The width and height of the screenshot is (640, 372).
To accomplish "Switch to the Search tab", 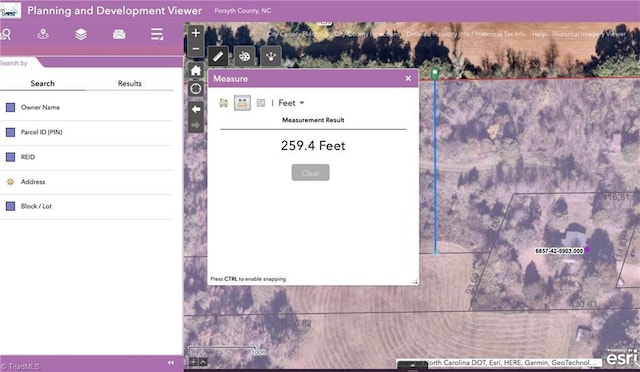I will [42, 83].
